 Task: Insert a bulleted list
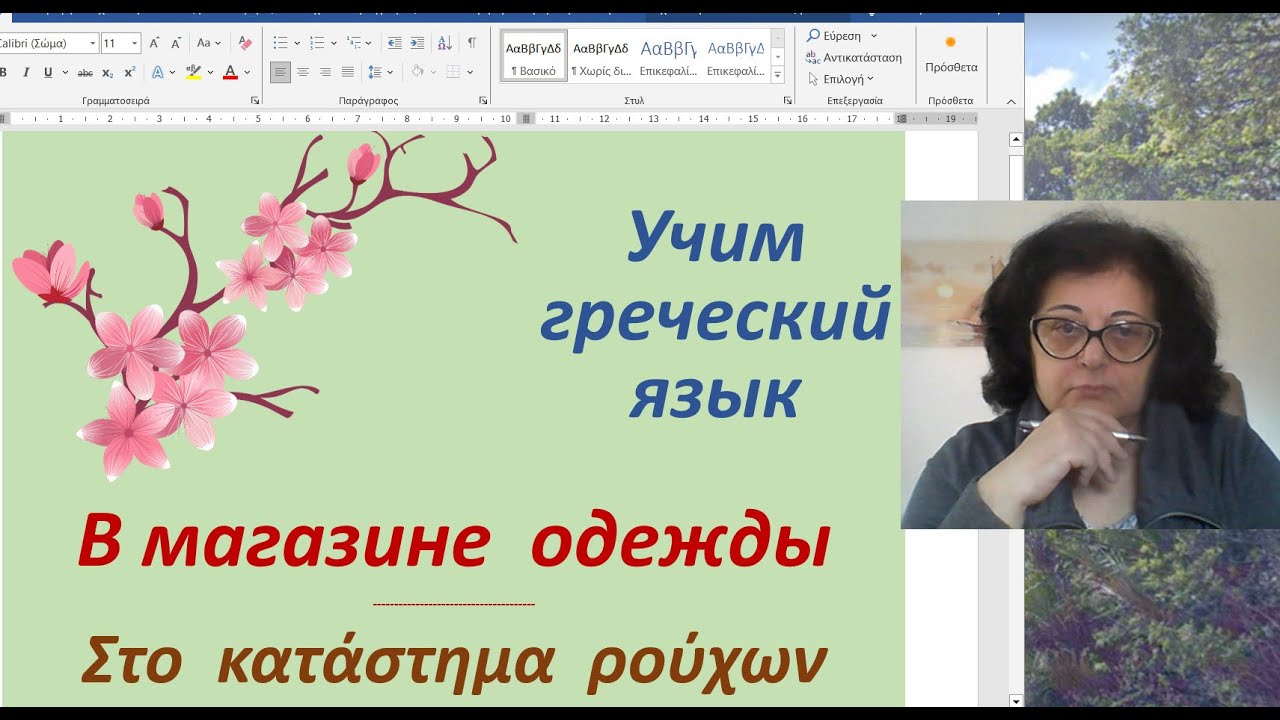point(281,43)
